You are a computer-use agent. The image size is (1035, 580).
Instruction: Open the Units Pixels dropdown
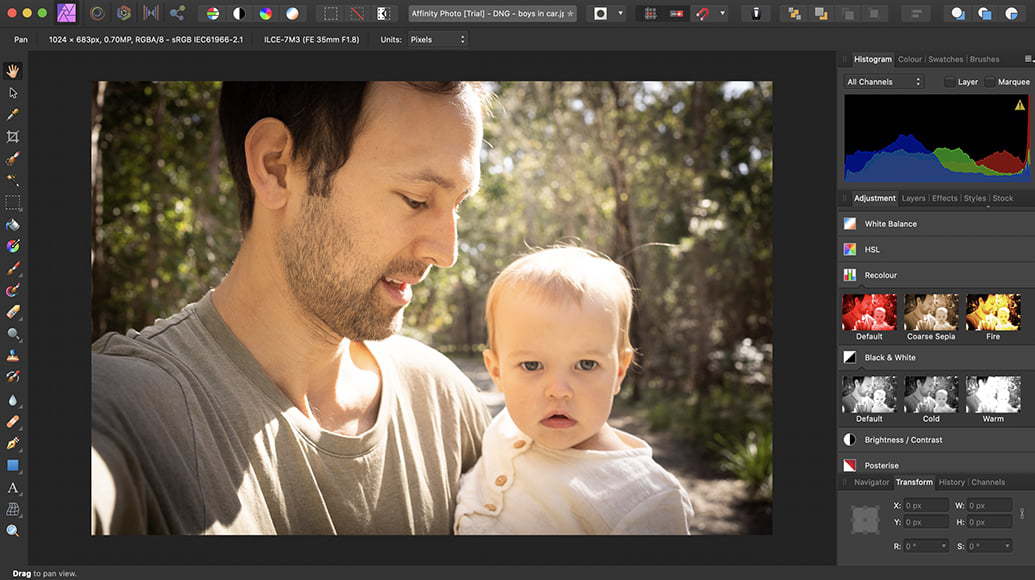pos(436,39)
